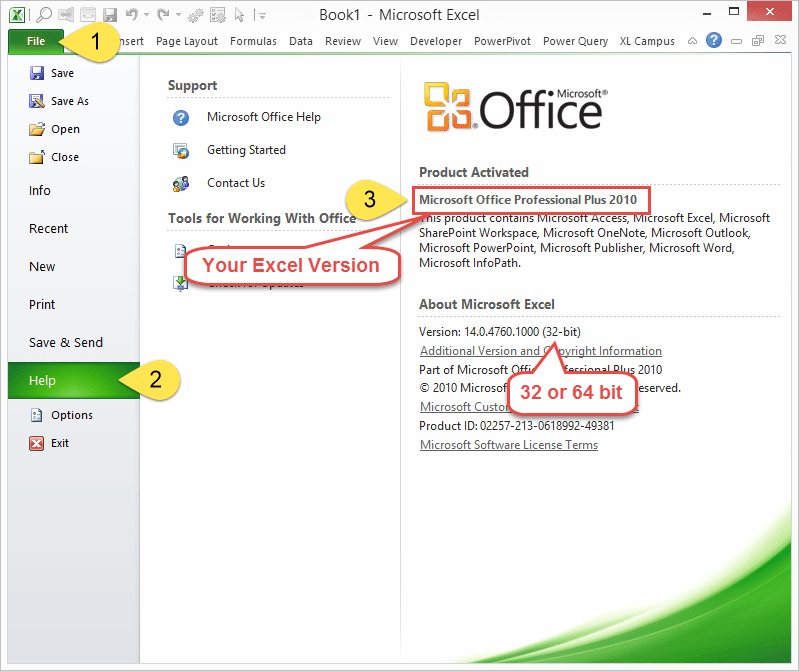The width and height of the screenshot is (799, 671).
Task: Choose Save & Send from the File menu
Action: [66, 343]
